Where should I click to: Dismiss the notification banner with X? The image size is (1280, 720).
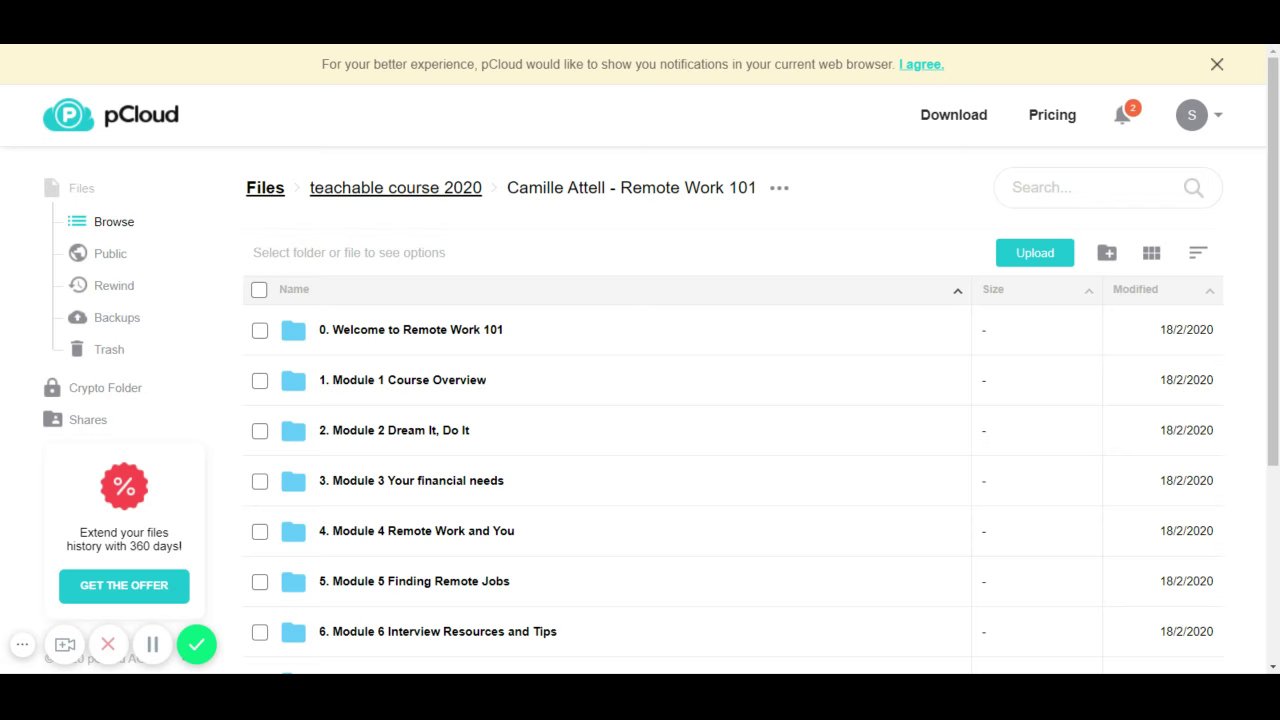pyautogui.click(x=1217, y=64)
